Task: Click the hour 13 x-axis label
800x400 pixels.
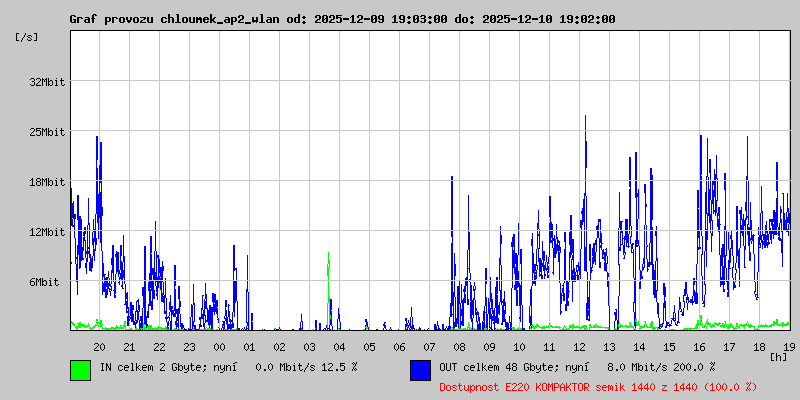Action: click(609, 347)
